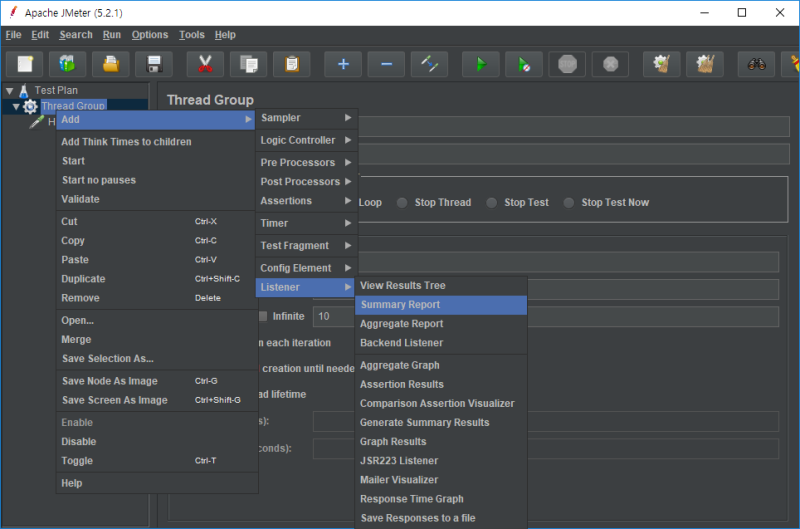Click the Clear All brooms icon

coord(705,64)
